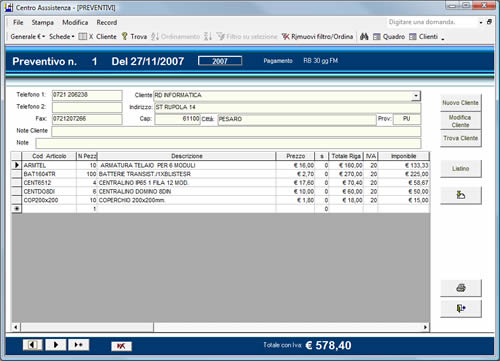Click the exit door icon button
The width and height of the screenshot is (500, 361).
pyautogui.click(x=461, y=309)
